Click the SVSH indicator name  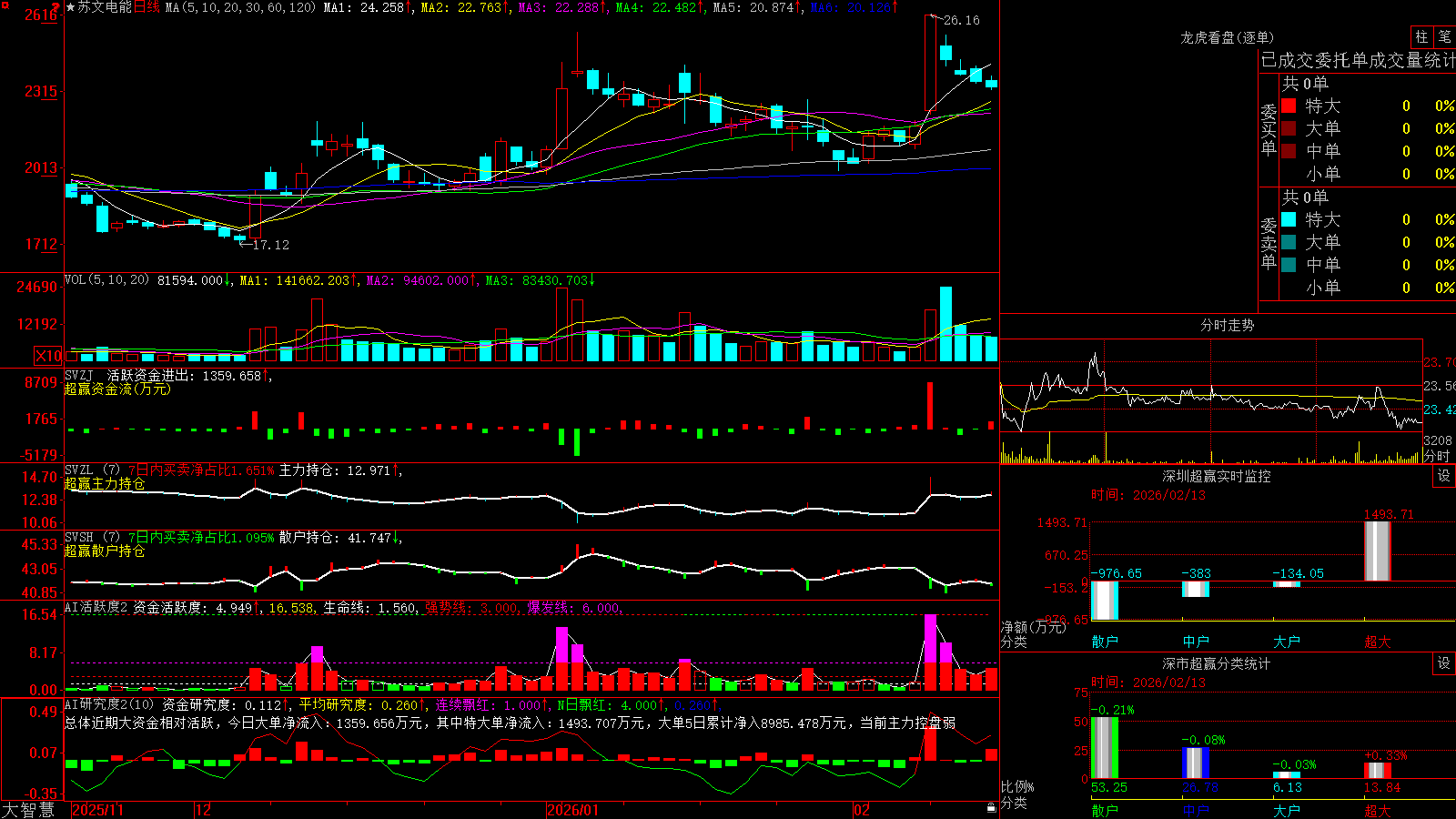point(79,538)
